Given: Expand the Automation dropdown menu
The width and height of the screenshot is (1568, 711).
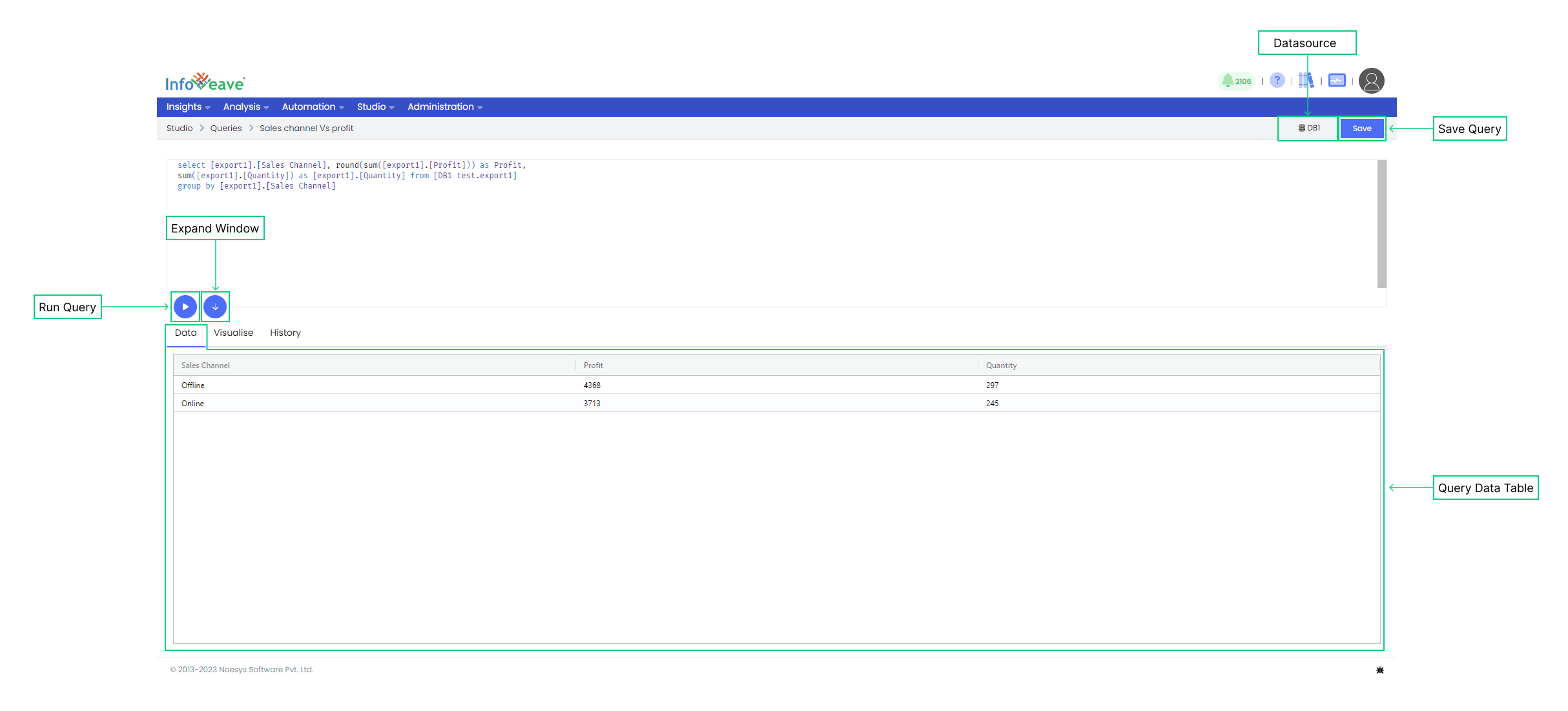Looking at the screenshot, I should [x=309, y=107].
